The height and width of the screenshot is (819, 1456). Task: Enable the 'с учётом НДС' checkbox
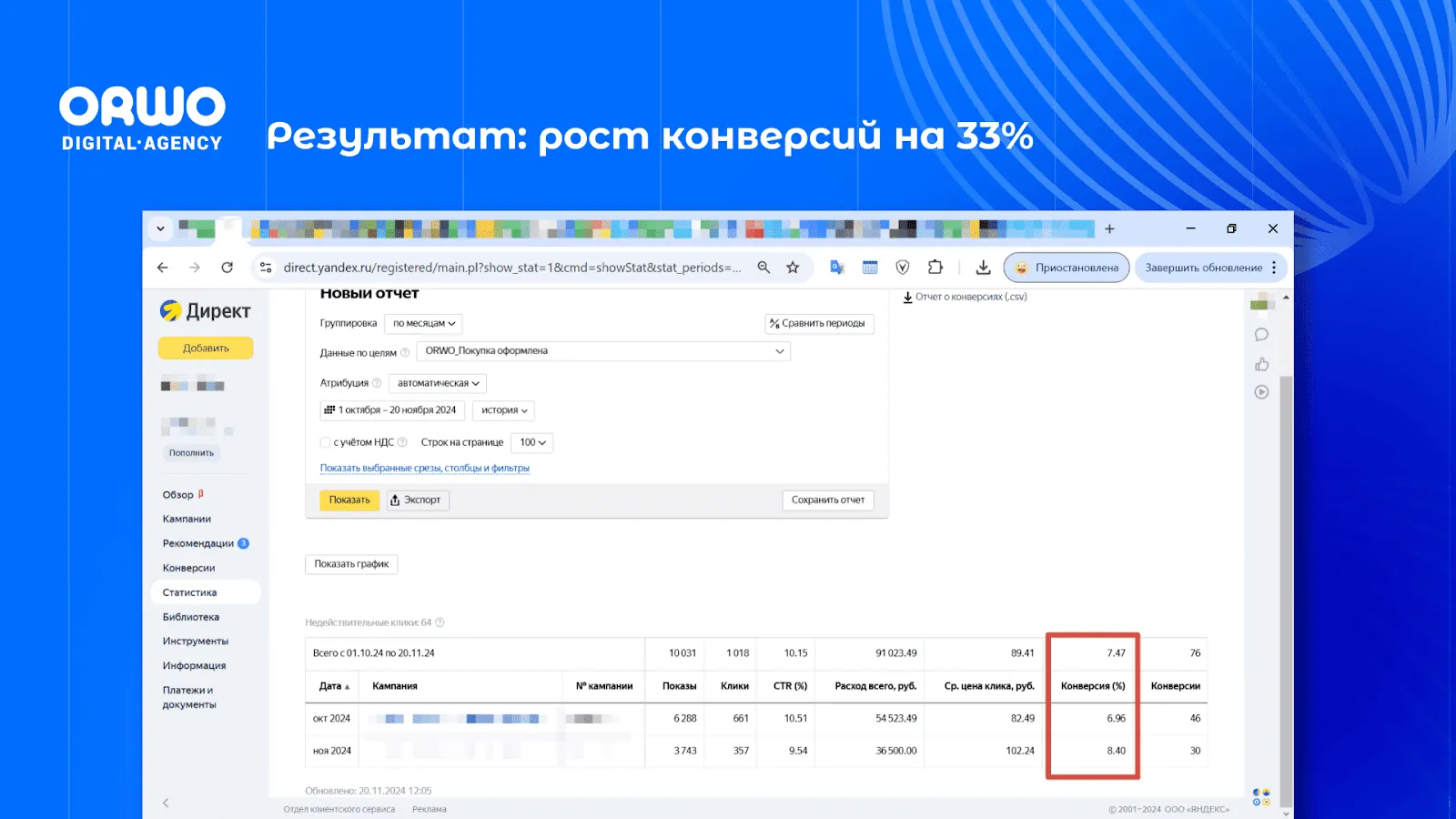pos(325,442)
